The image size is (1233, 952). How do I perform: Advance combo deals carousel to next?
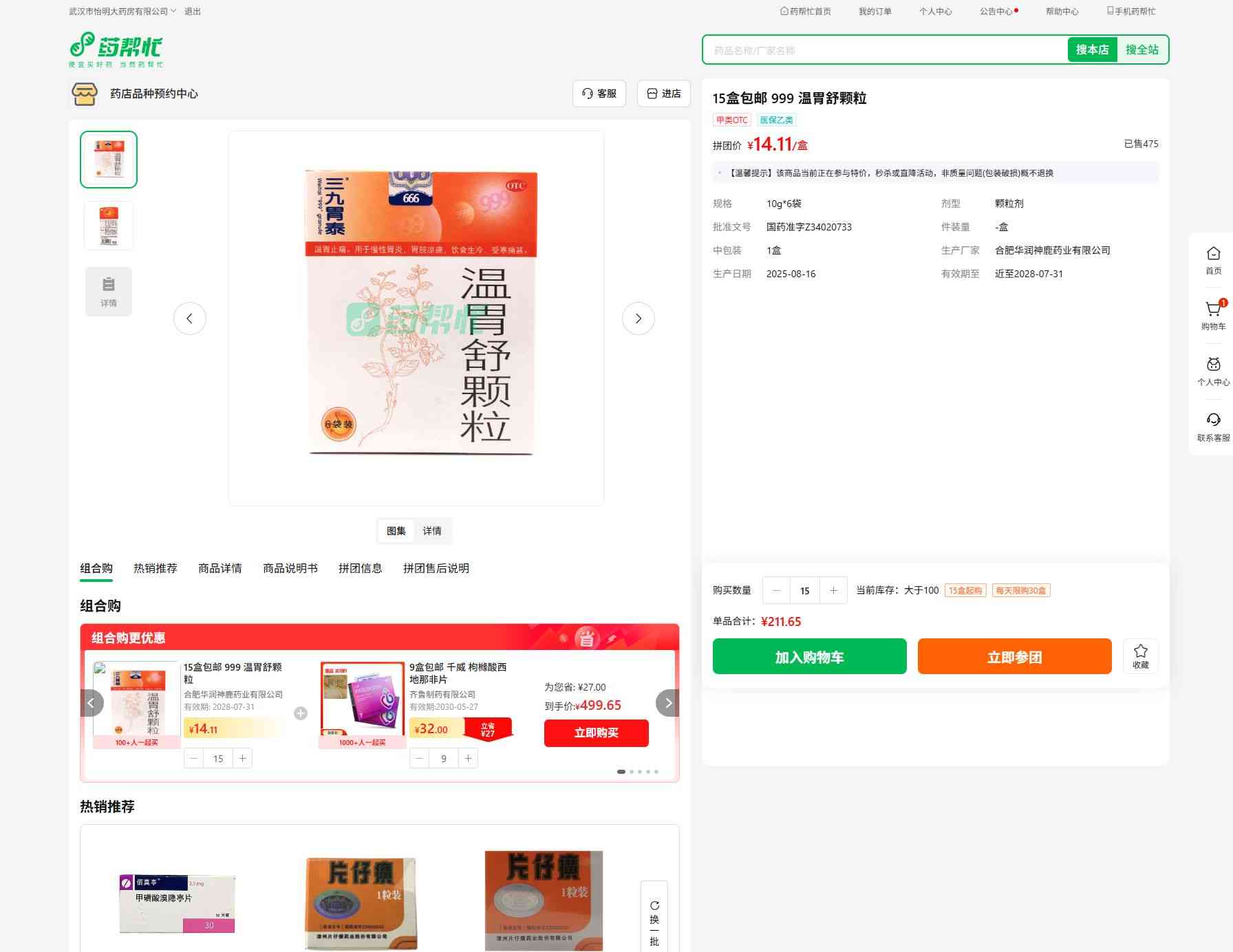tap(667, 703)
